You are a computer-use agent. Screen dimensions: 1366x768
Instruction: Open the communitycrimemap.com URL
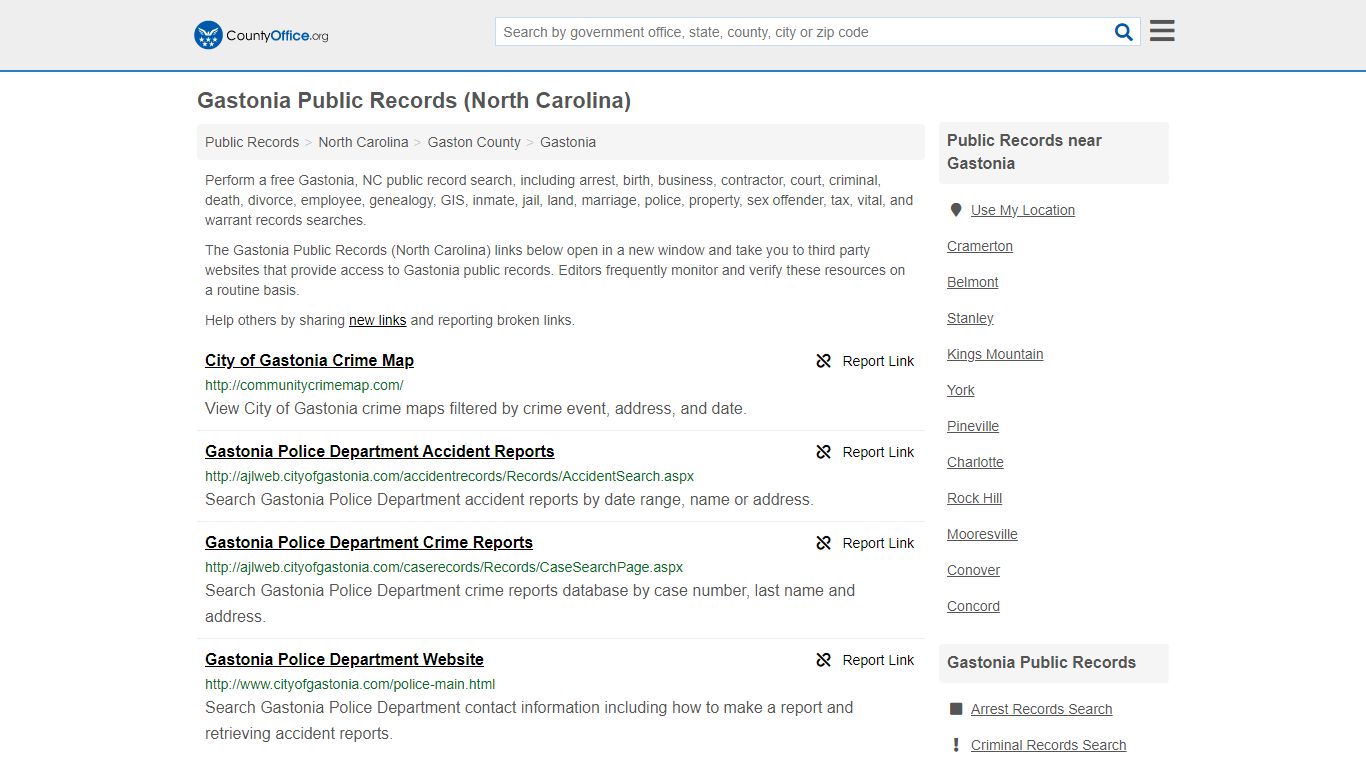point(304,385)
